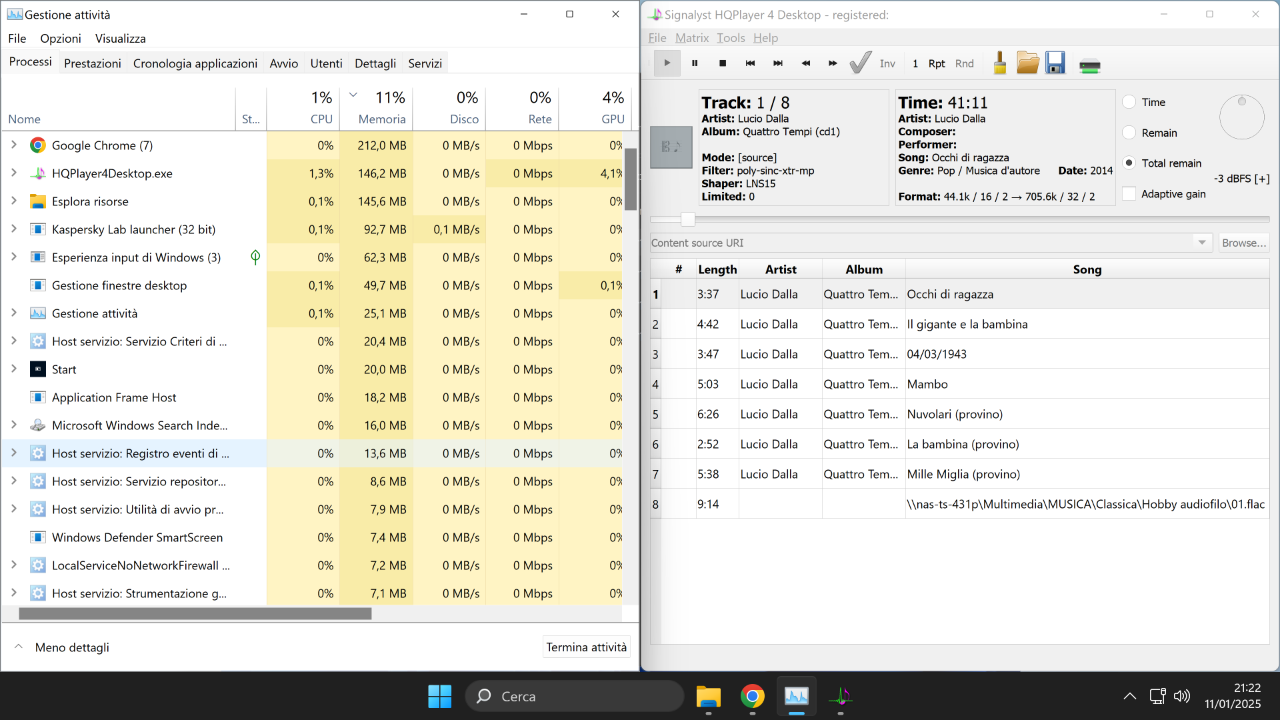The width and height of the screenshot is (1280, 720).
Task: Expand the HQPlayer4Desktop.exe process row
Action: pyautogui.click(x=13, y=173)
